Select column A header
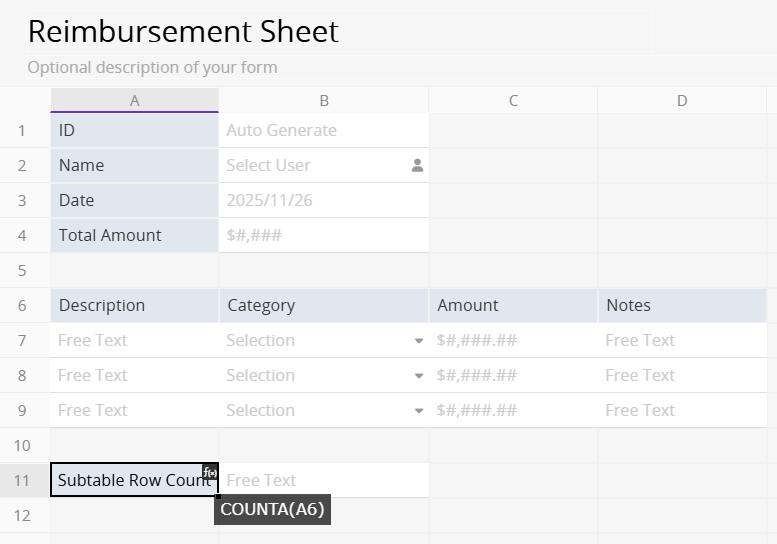The width and height of the screenshot is (777, 544). pos(134,100)
